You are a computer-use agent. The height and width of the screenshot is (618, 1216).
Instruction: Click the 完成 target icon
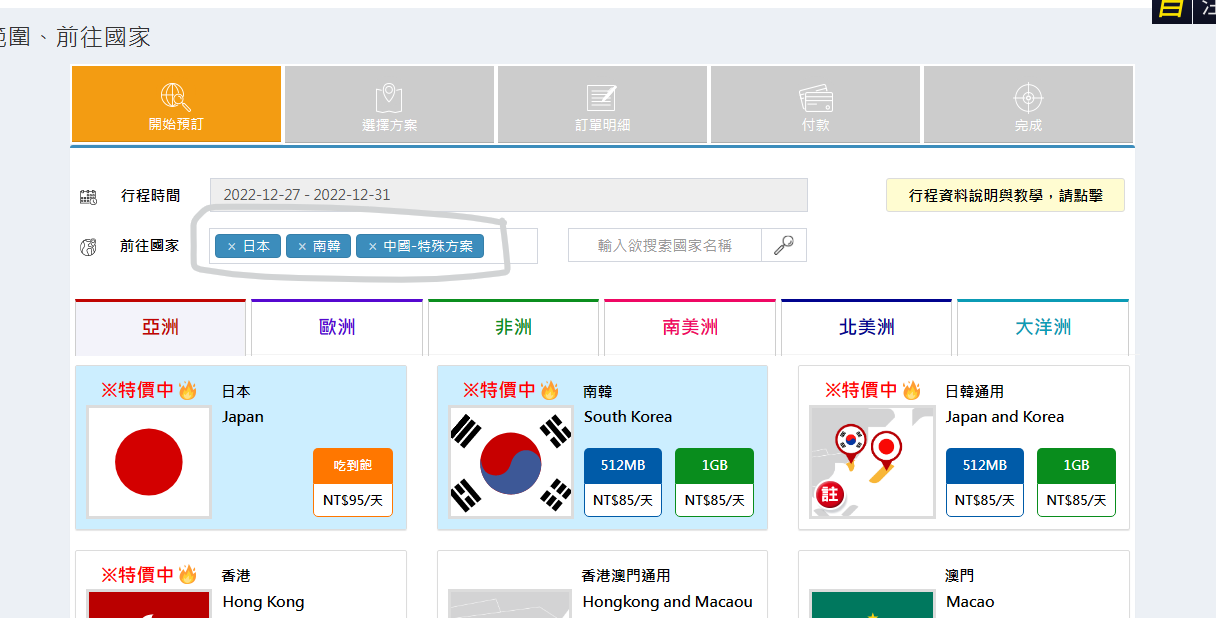(x=1028, y=97)
